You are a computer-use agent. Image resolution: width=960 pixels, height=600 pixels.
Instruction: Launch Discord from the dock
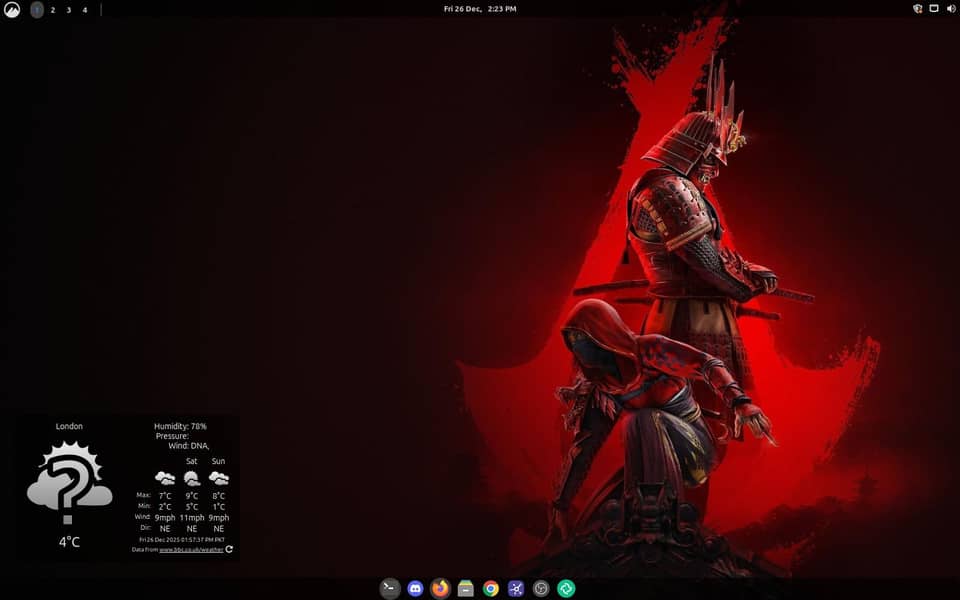415,589
